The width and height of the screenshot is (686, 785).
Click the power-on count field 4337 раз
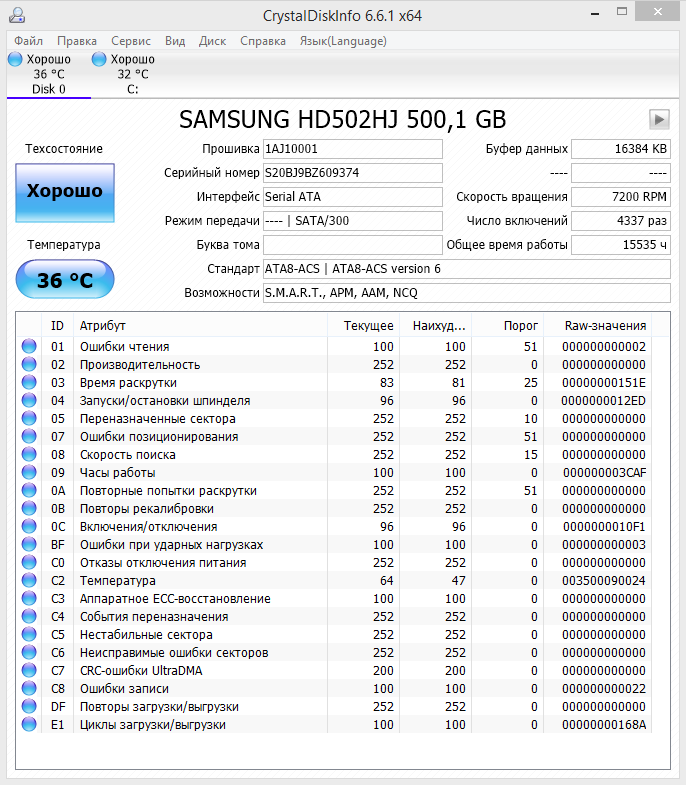[620, 221]
